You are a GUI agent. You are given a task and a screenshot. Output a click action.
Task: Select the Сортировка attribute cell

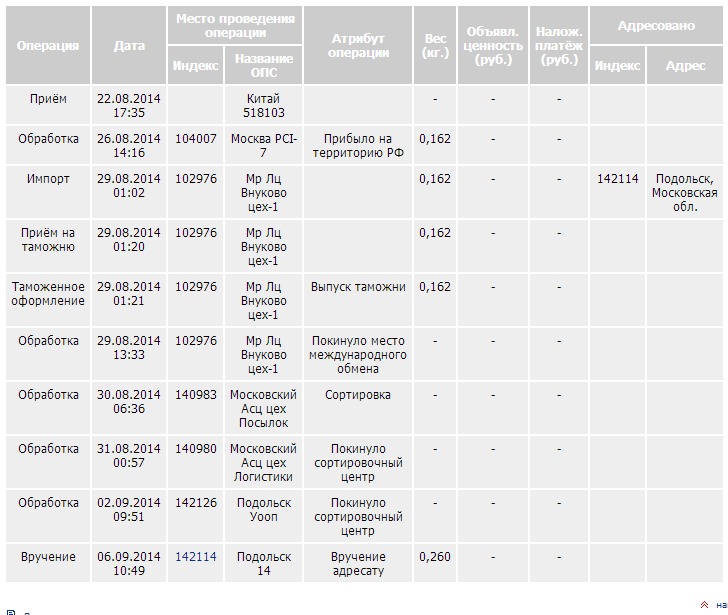click(358, 395)
